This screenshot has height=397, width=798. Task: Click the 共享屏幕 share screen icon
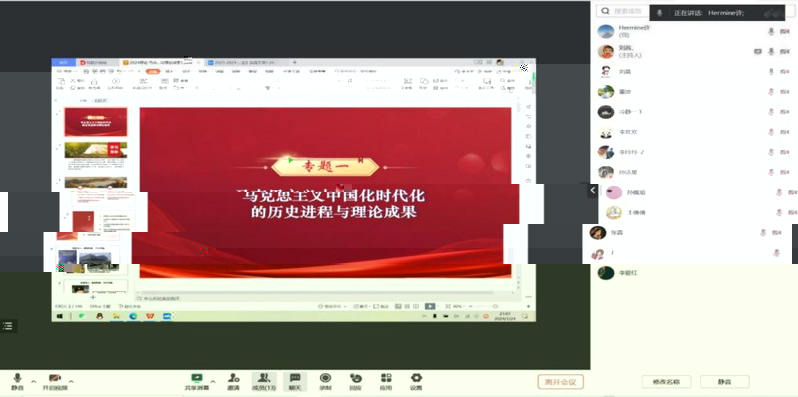(x=196, y=378)
